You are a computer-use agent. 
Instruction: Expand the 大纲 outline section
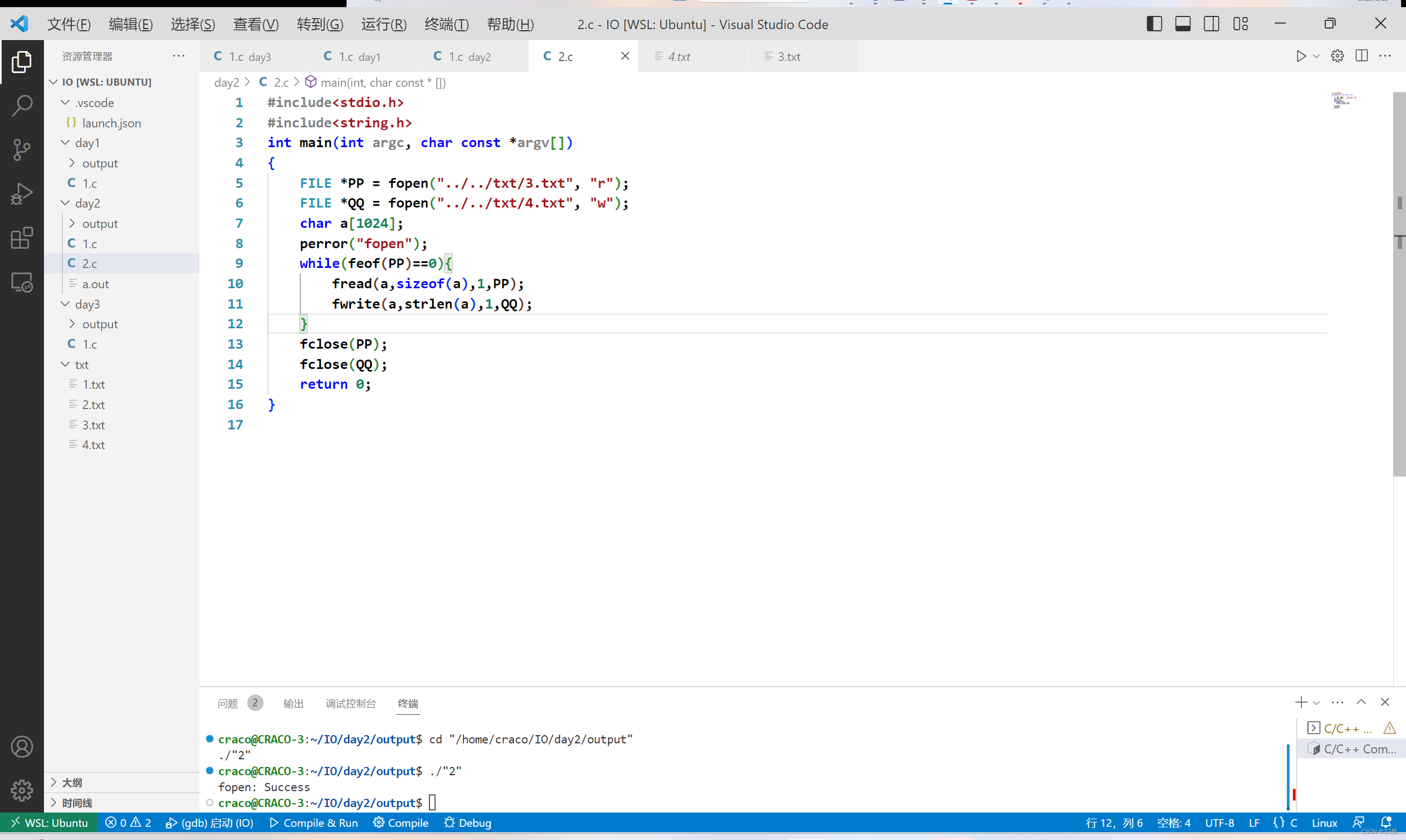click(71, 782)
